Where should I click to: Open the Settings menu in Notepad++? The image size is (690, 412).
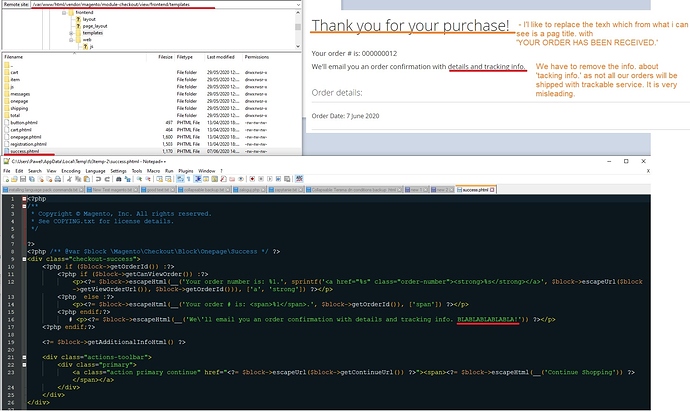(118, 171)
